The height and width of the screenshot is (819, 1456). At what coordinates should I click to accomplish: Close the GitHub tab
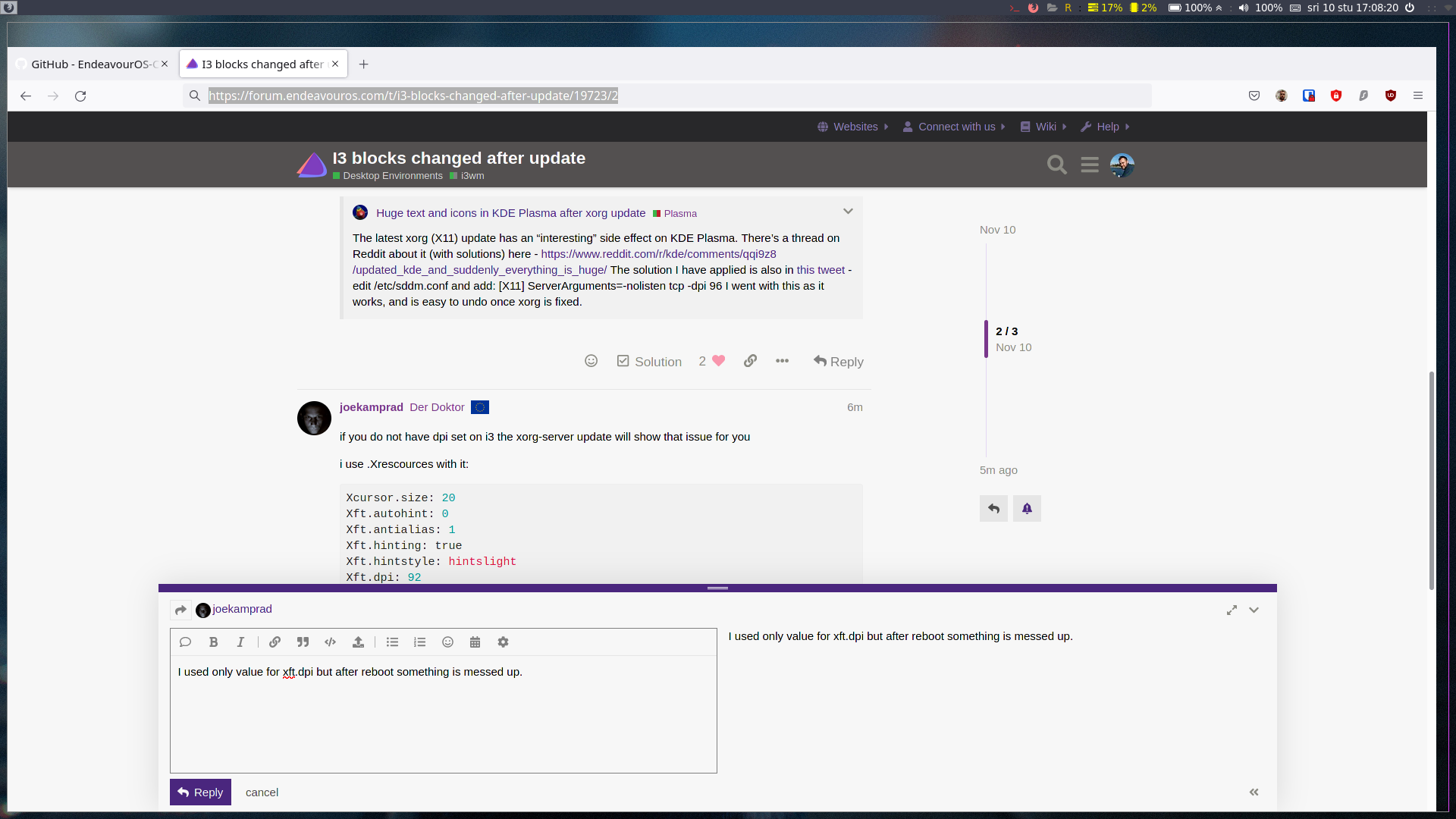tap(165, 64)
